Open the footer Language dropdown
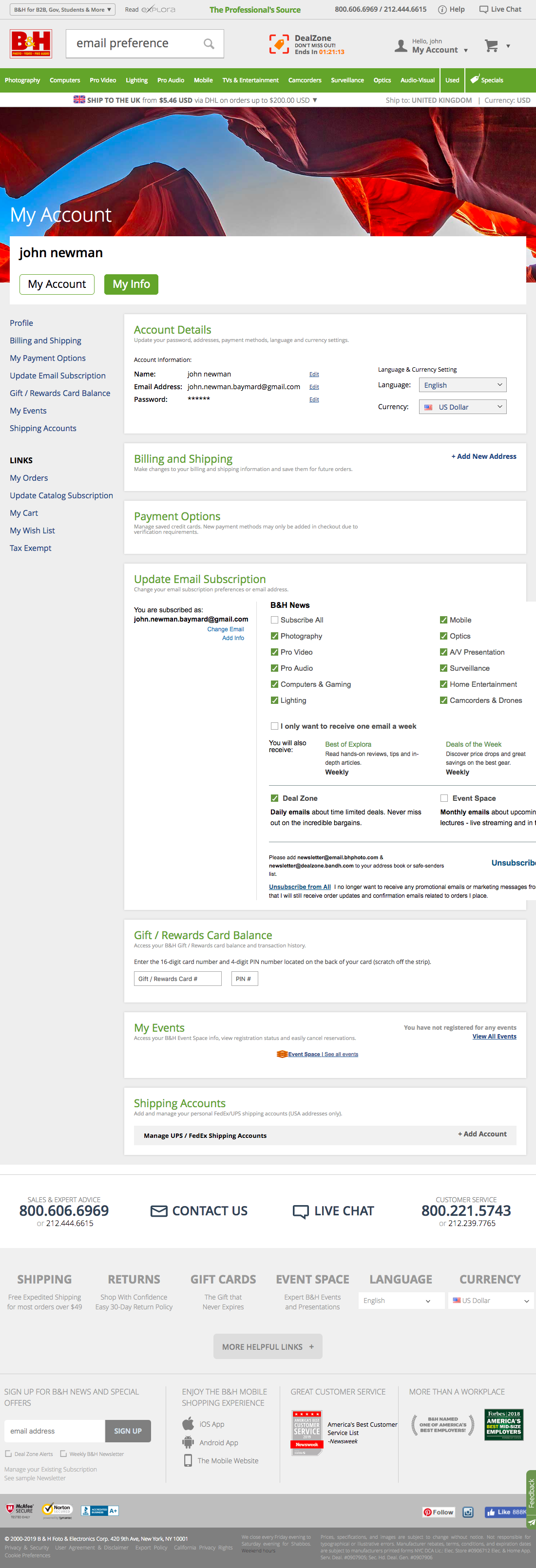The height and width of the screenshot is (1568, 536). [x=401, y=1301]
